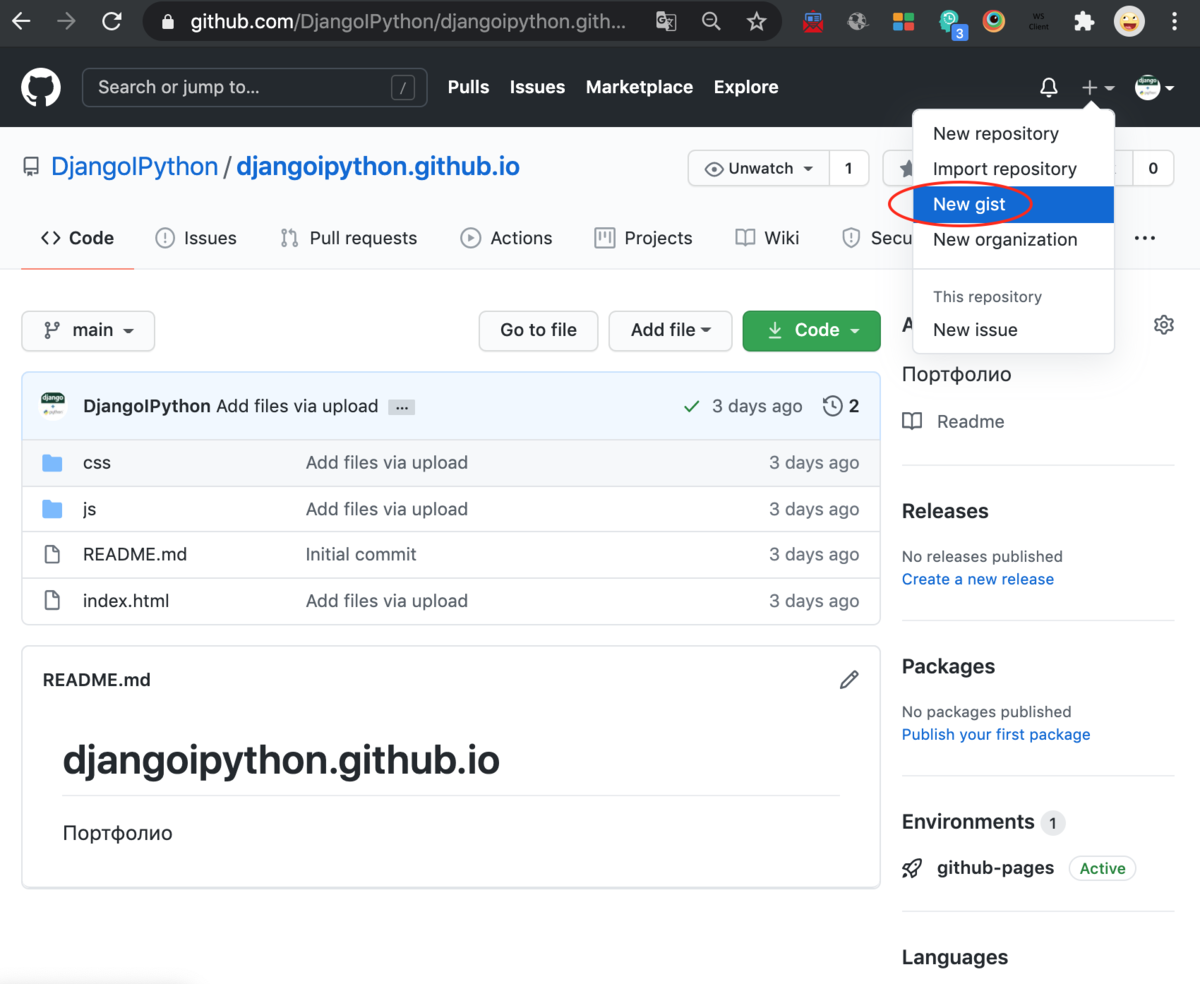Open the Chrome profile avatar
Image resolution: width=1200 pixels, height=984 pixels.
point(1130,21)
